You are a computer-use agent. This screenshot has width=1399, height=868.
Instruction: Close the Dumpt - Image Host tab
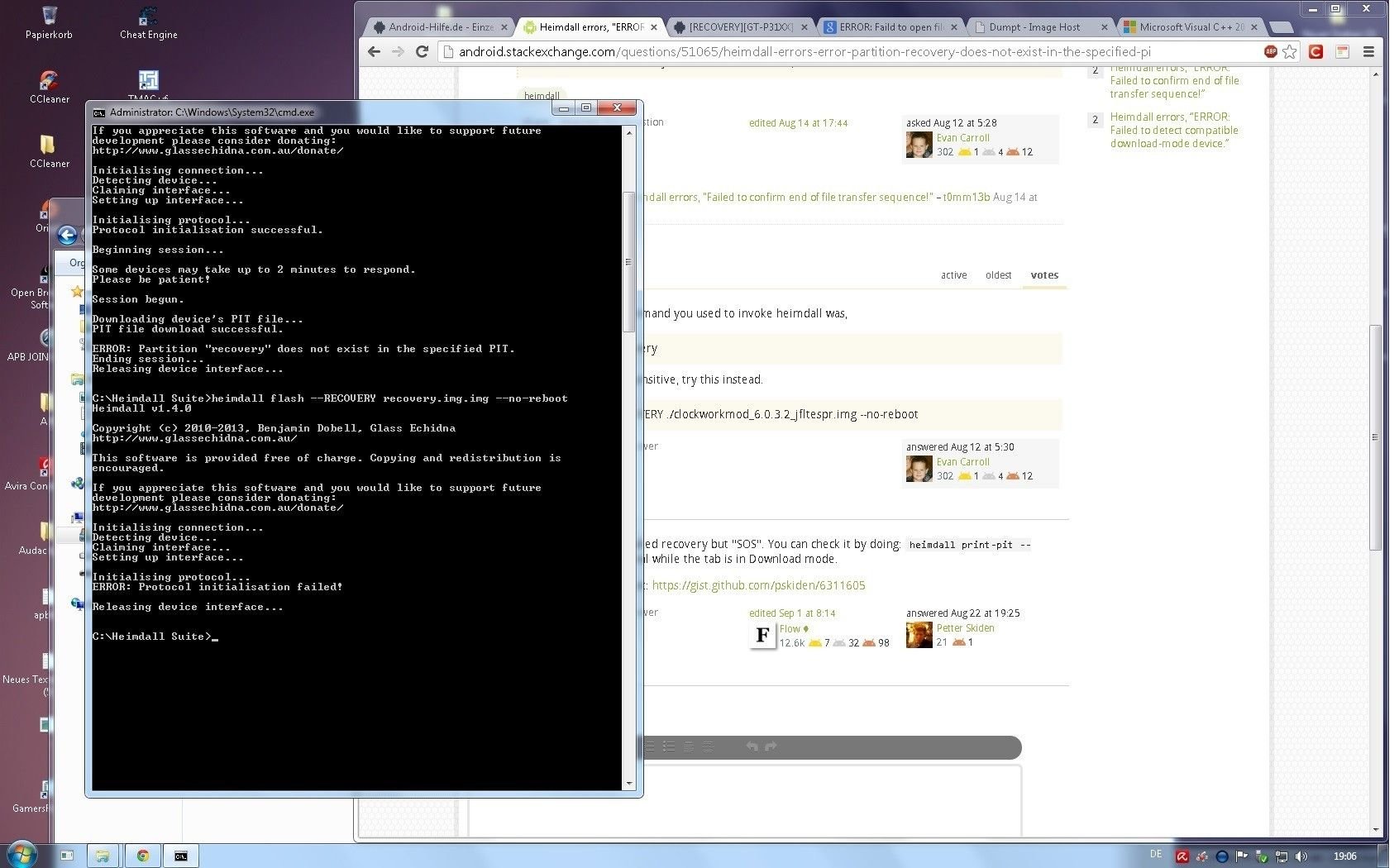tap(1104, 27)
